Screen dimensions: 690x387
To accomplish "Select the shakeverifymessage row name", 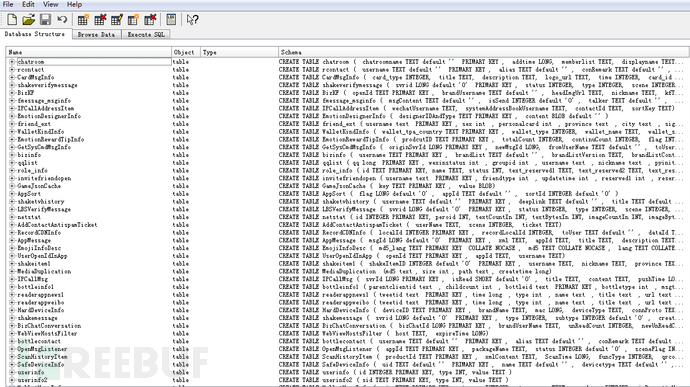I will point(47,85).
